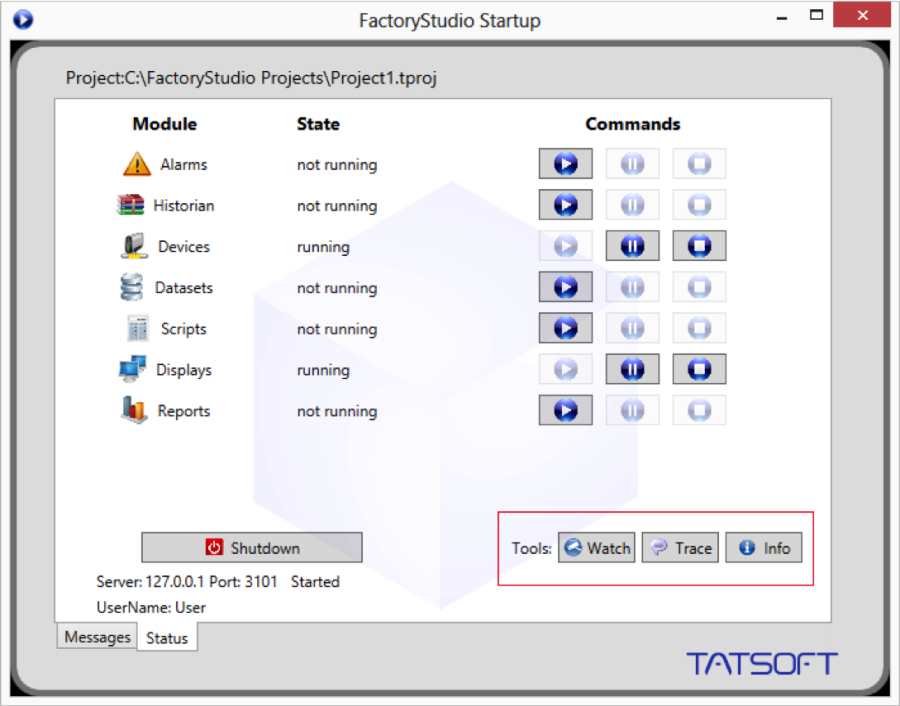
Task: Start the Historian module
Action: [x=565, y=205]
